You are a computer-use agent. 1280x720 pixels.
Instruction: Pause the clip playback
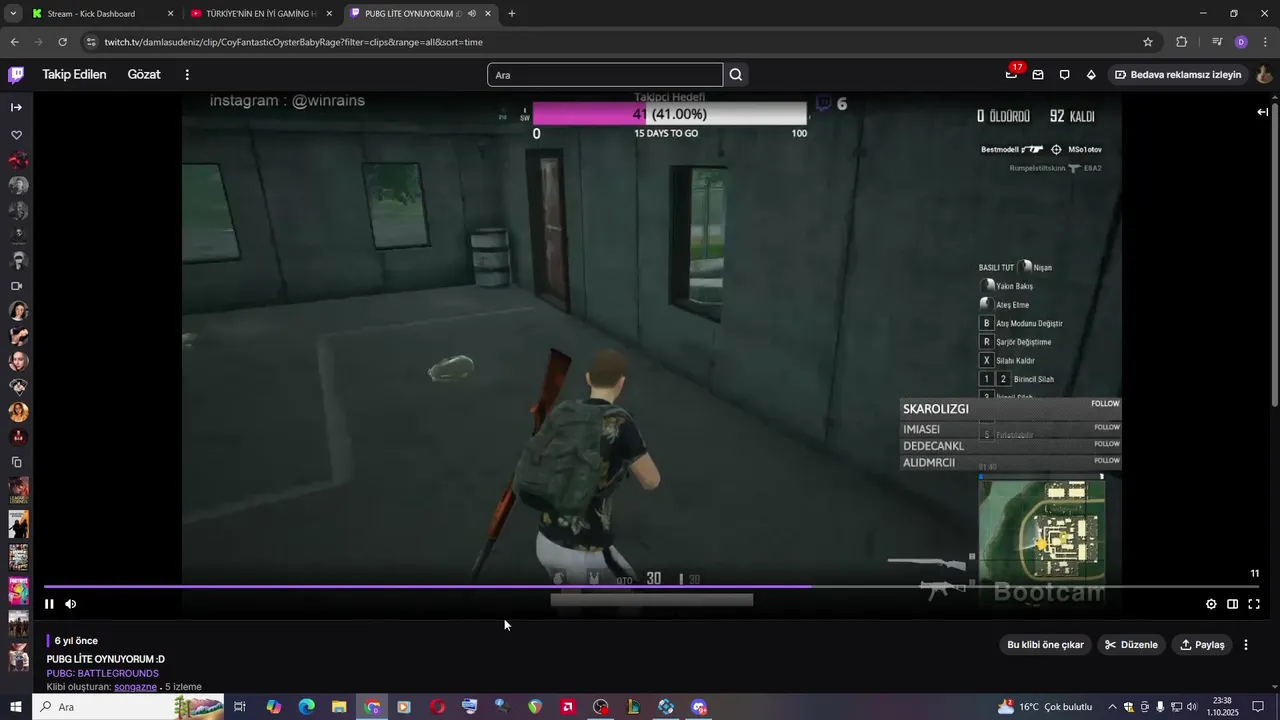(49, 604)
